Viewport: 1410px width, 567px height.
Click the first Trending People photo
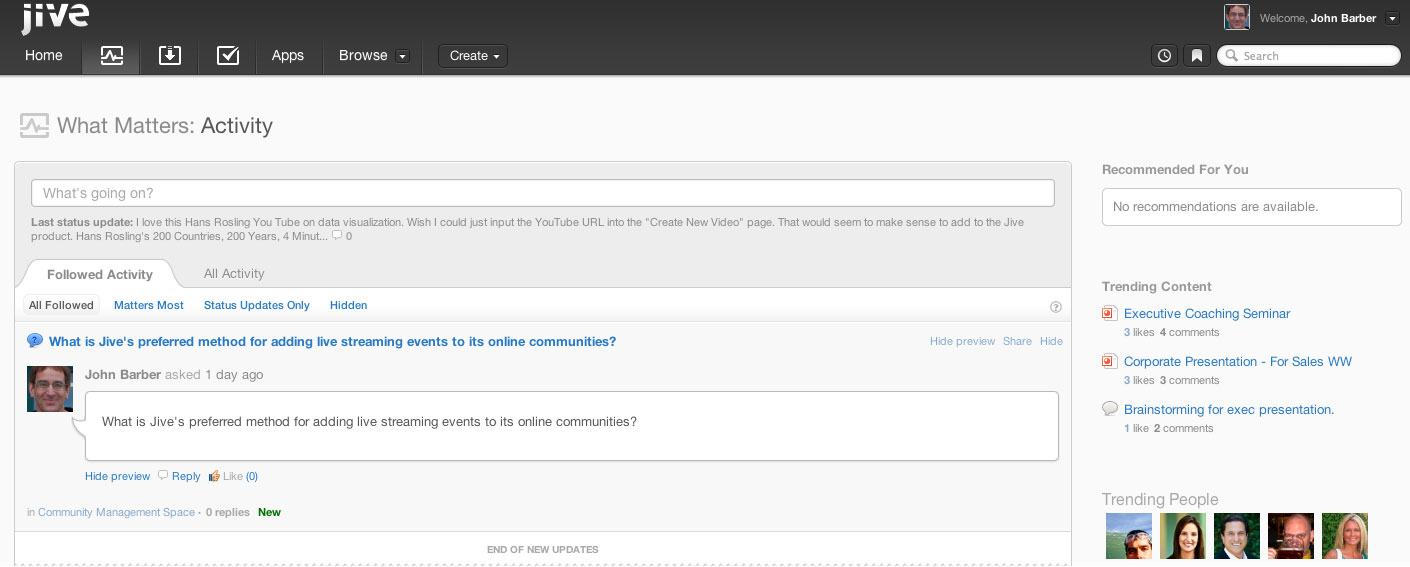point(1129,536)
